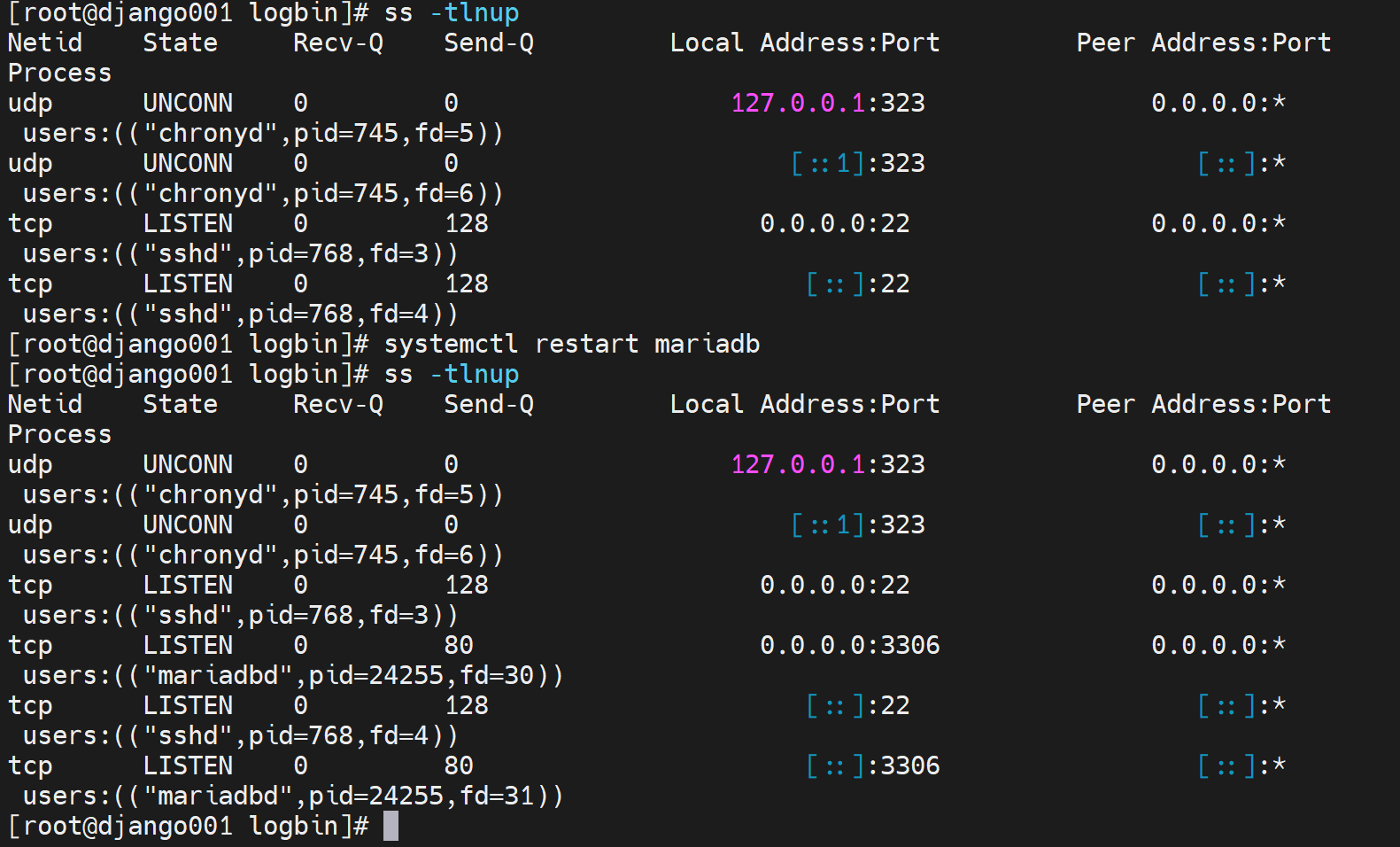This screenshot has width=1400, height=847.
Task: Click Send-Q value 80 in the 0.0.0.0:3306 row
Action: click(x=459, y=645)
